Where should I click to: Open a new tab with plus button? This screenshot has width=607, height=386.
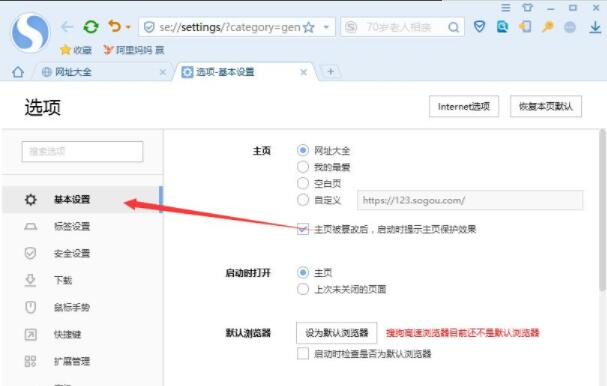331,72
